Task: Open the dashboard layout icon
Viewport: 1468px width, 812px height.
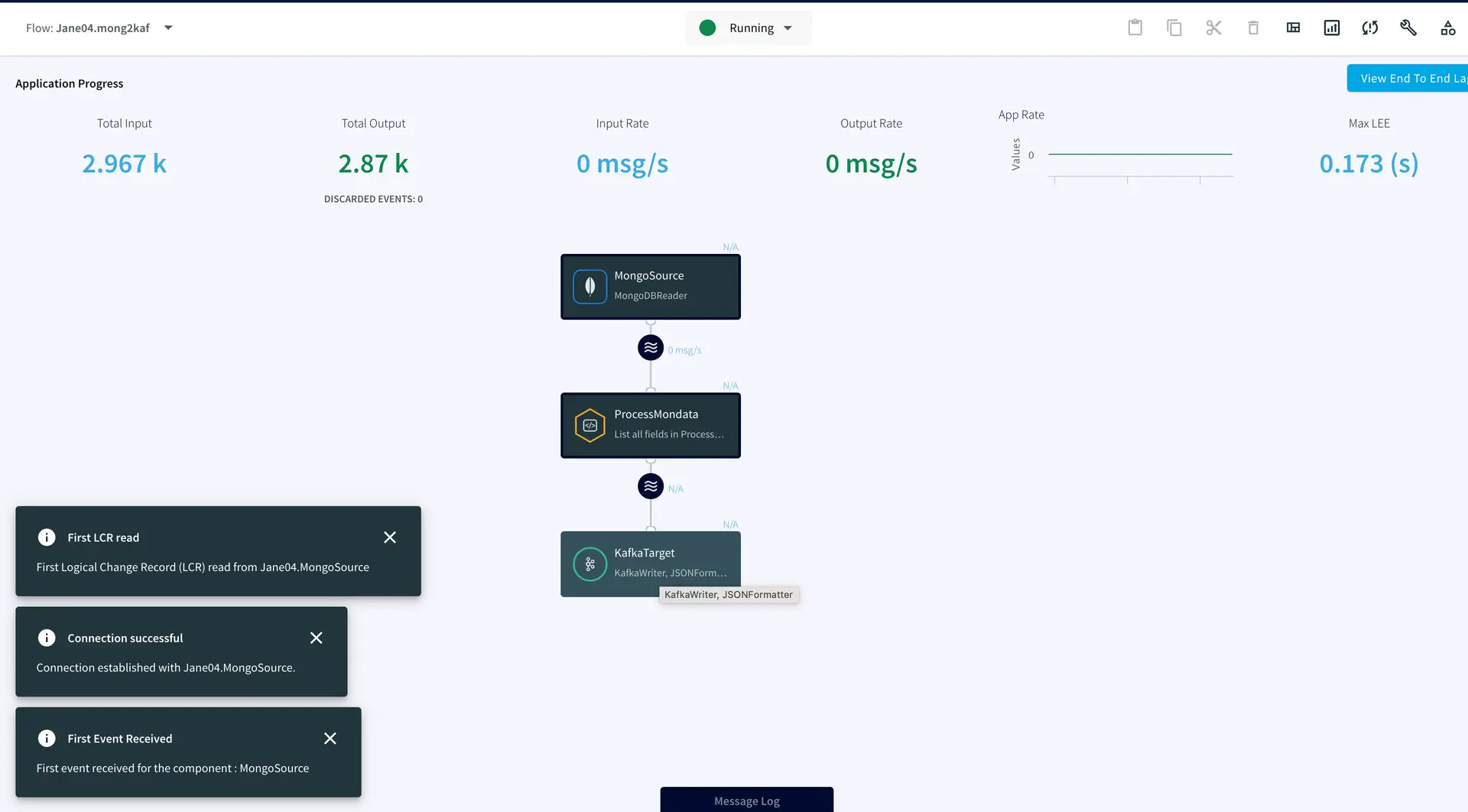Action: (1293, 28)
